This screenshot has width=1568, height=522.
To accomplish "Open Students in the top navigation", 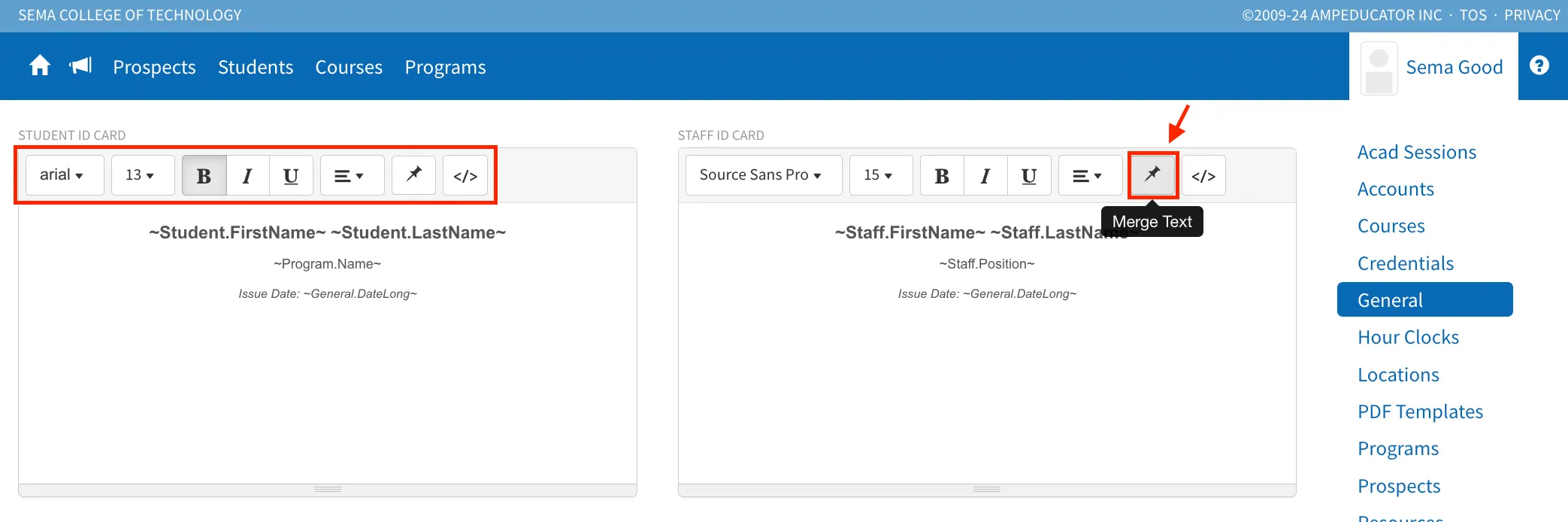I will [x=256, y=67].
